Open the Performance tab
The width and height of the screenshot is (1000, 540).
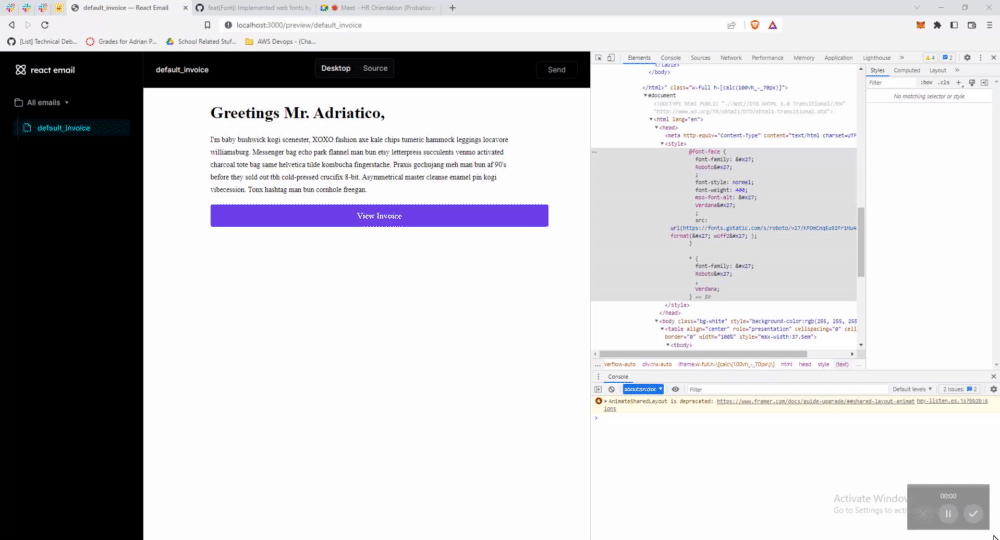point(767,57)
